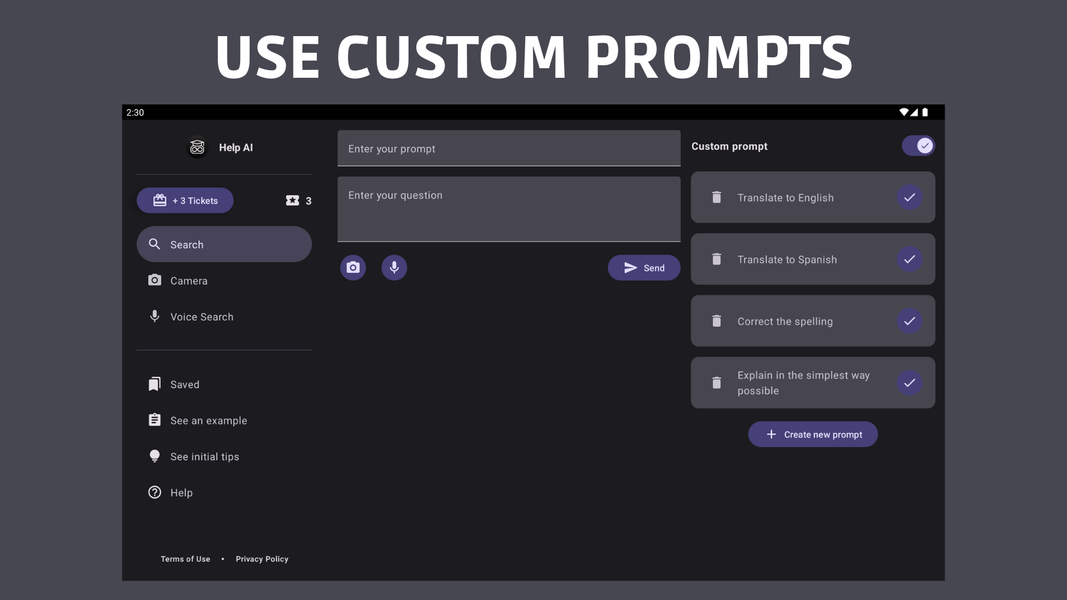The image size is (1067, 600).
Task: Click the camera icon below the question box
Action: [x=353, y=268]
